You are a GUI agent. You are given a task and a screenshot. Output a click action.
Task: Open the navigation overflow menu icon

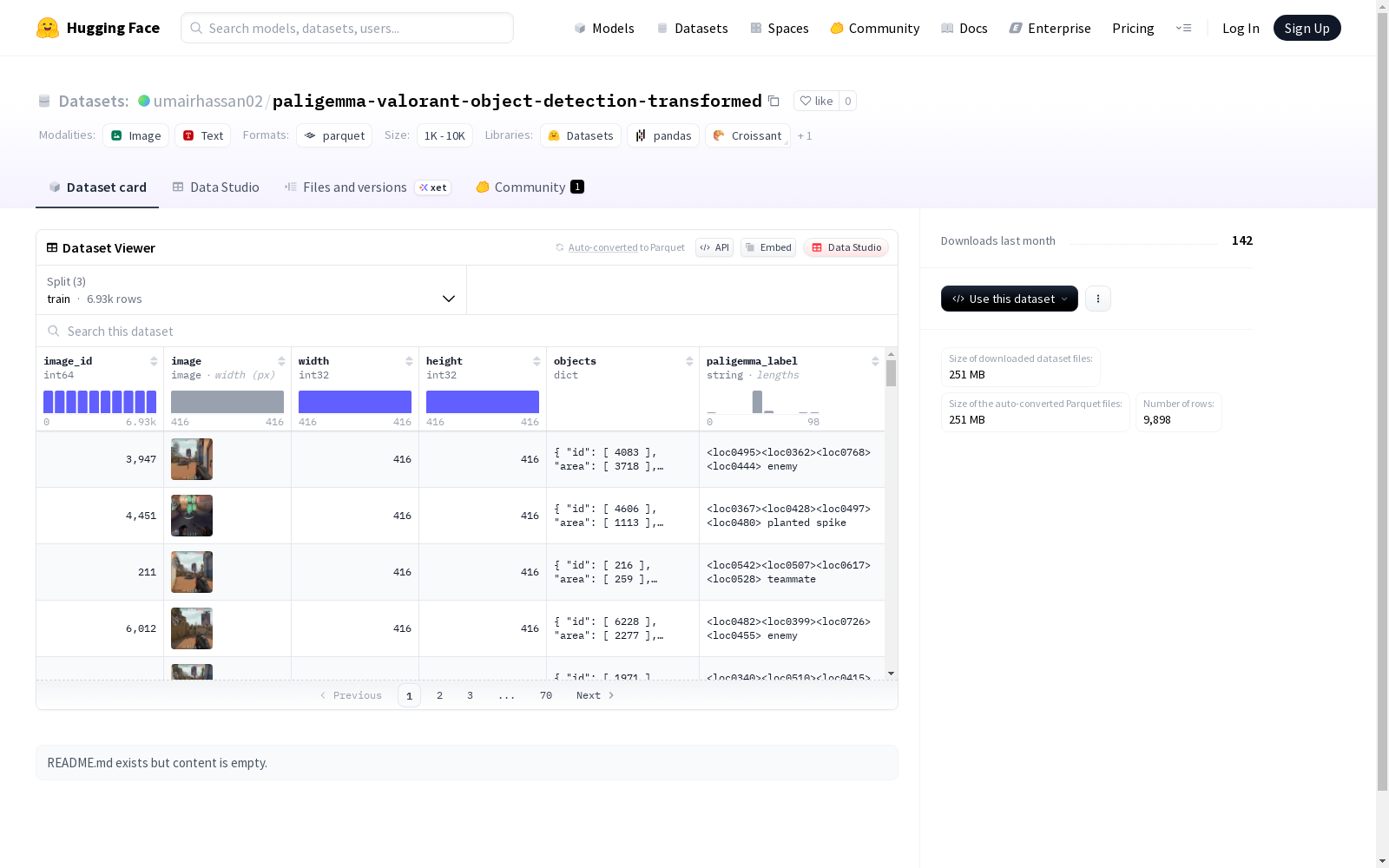1183,28
